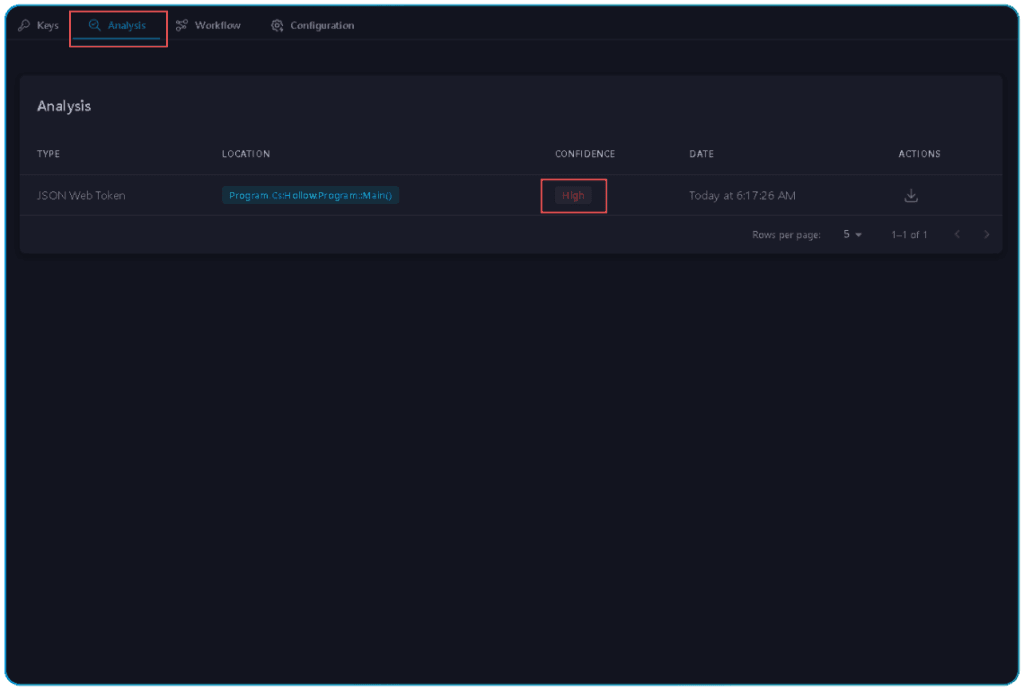
Task: Click the DATE column header
Action: [x=701, y=154]
